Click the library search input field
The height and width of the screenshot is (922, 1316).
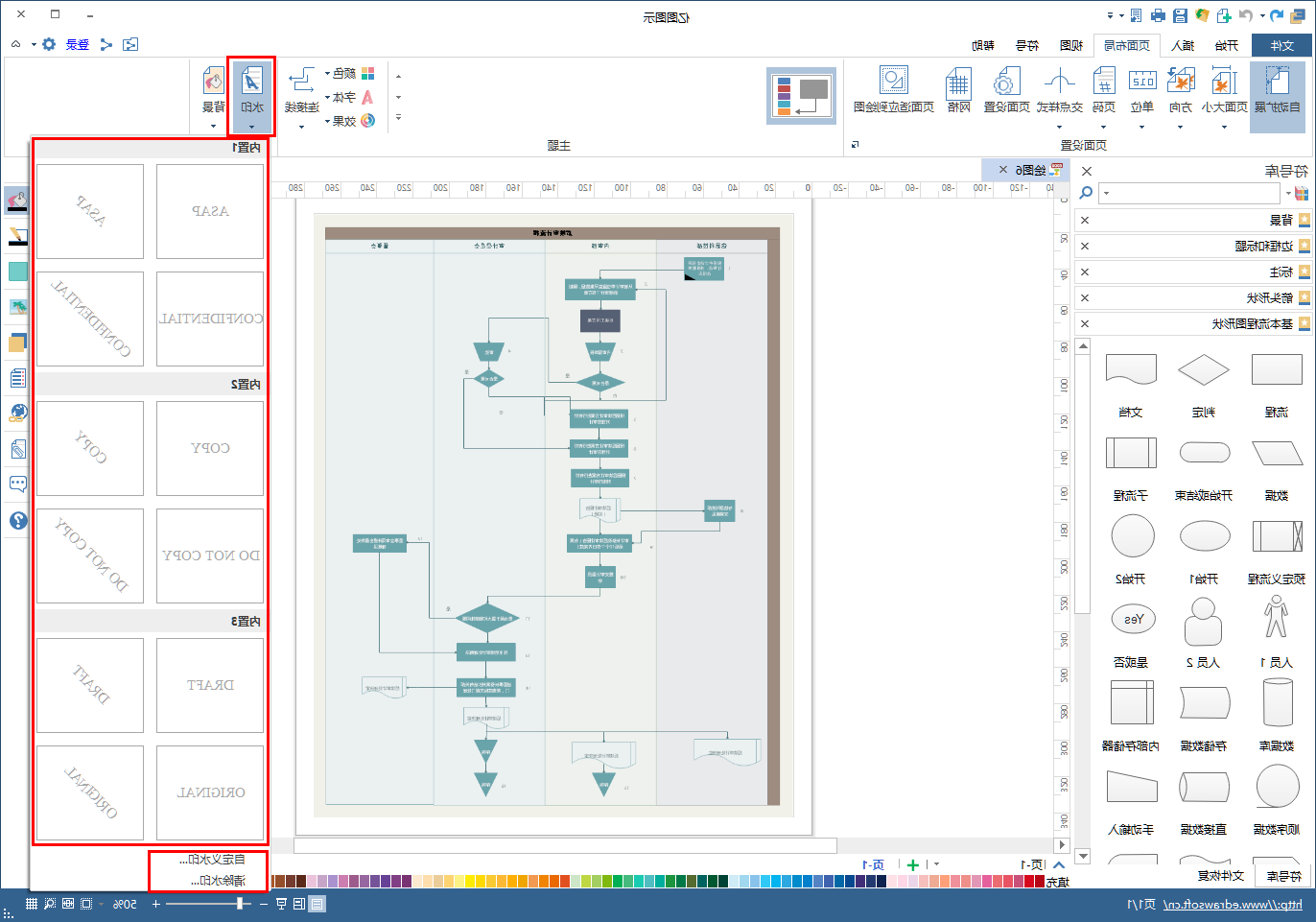tap(1189, 193)
